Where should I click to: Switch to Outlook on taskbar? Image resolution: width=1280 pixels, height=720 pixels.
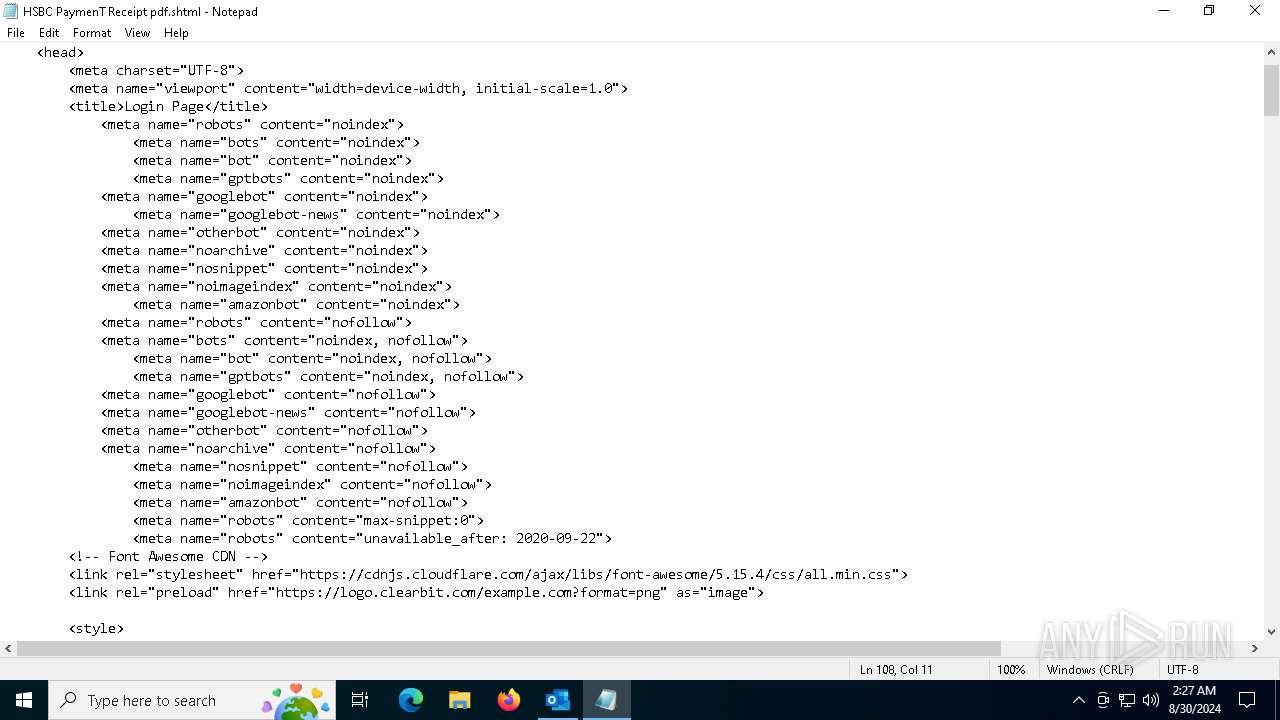coord(557,700)
